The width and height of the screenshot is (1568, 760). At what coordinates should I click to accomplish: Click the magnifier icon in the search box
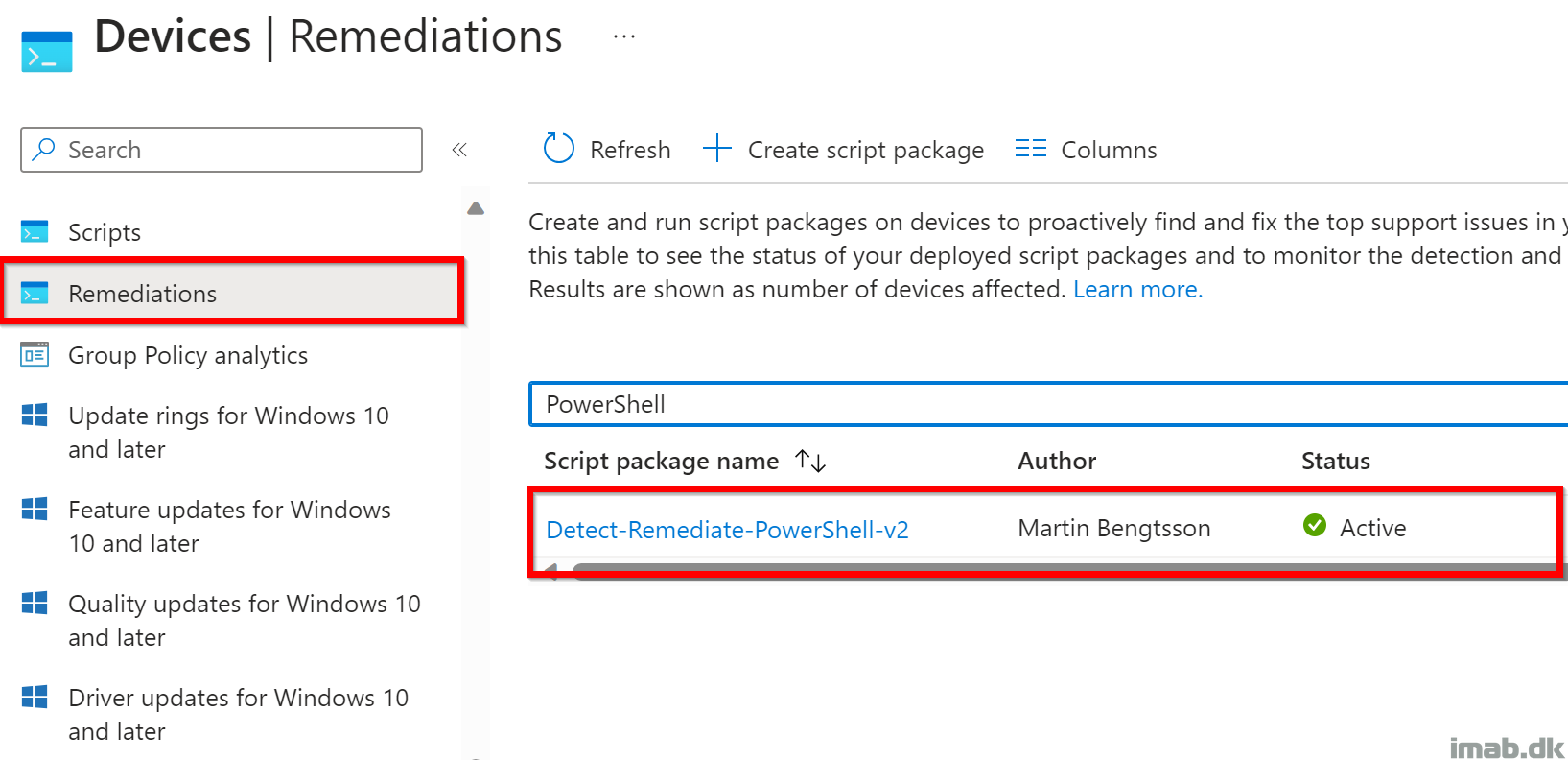pyautogui.click(x=44, y=150)
